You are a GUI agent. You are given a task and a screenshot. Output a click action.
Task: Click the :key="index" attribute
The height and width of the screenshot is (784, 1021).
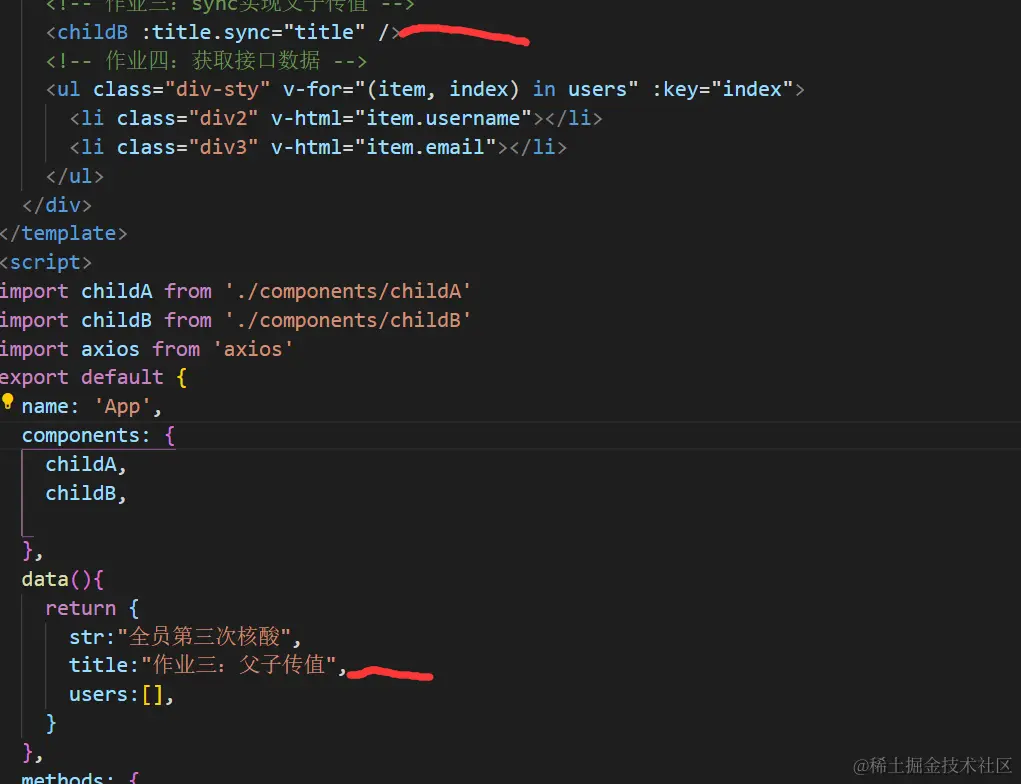(723, 89)
